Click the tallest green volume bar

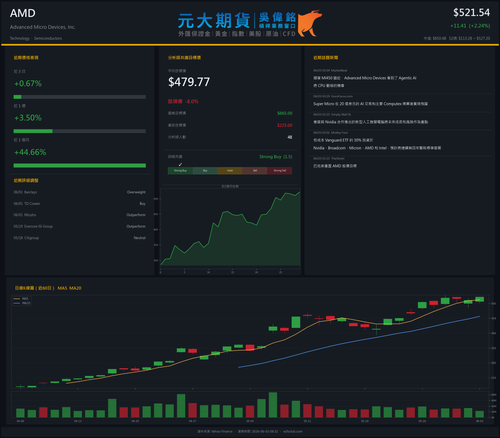tap(273, 405)
